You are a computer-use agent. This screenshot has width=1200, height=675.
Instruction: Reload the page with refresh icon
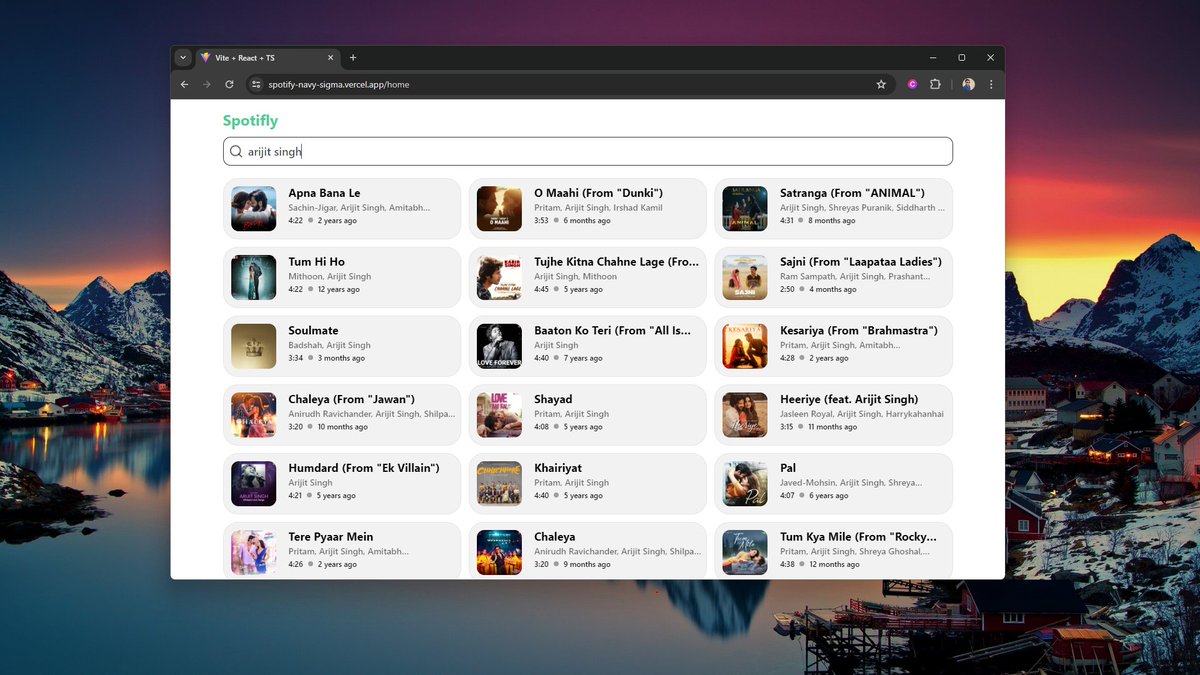pos(229,85)
